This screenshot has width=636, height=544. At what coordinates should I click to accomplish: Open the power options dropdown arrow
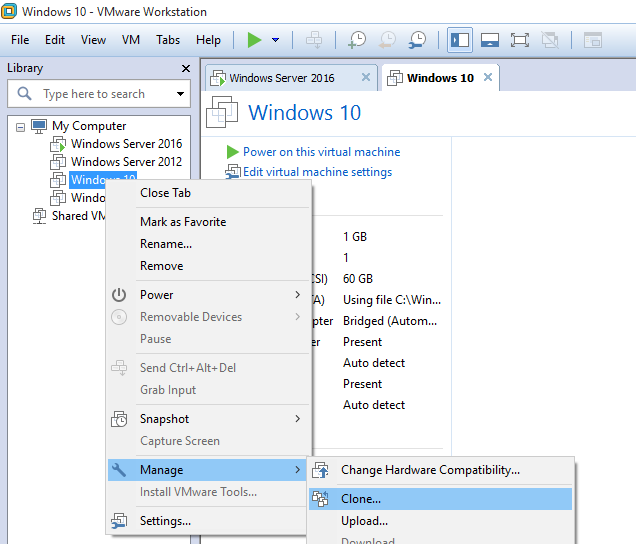coord(275,40)
